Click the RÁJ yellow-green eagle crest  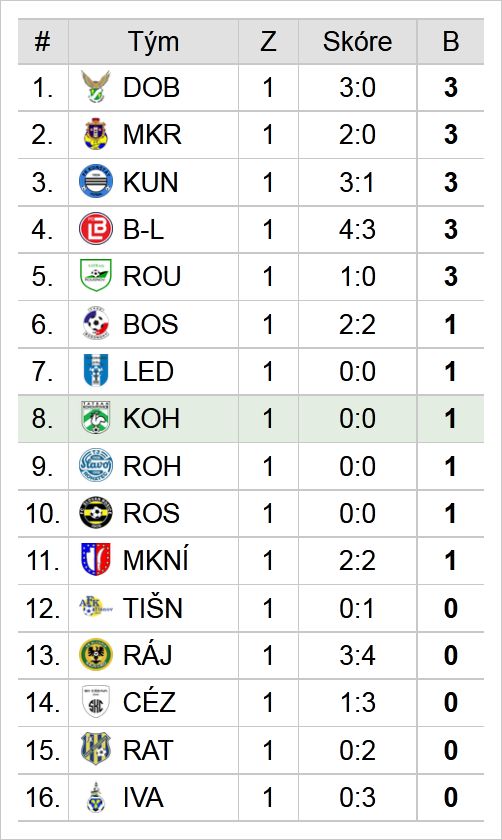pyautogui.click(x=96, y=655)
